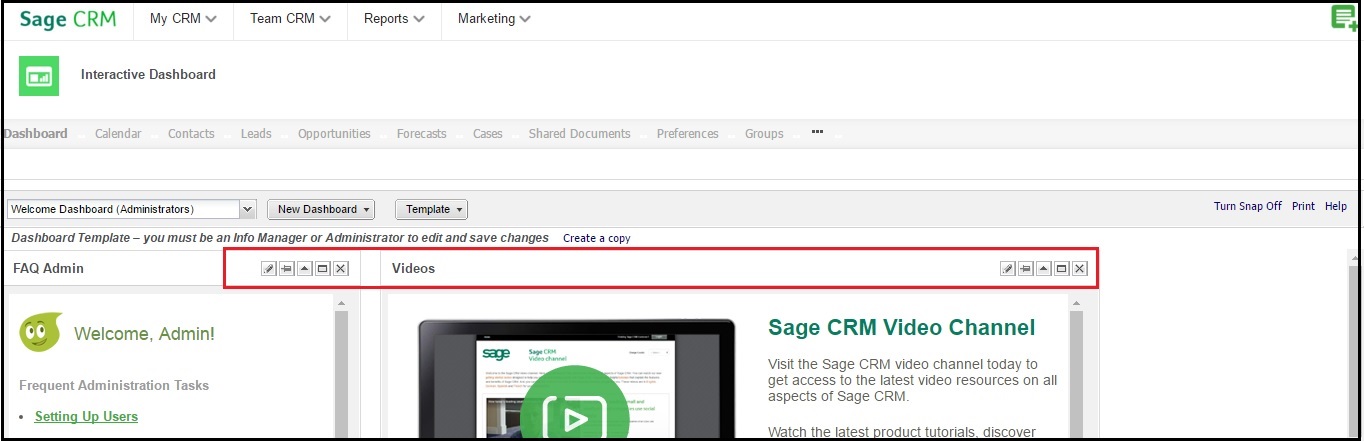Collapse the Videos gadget with up arrow
The width and height of the screenshot is (1364, 441).
(x=1043, y=269)
